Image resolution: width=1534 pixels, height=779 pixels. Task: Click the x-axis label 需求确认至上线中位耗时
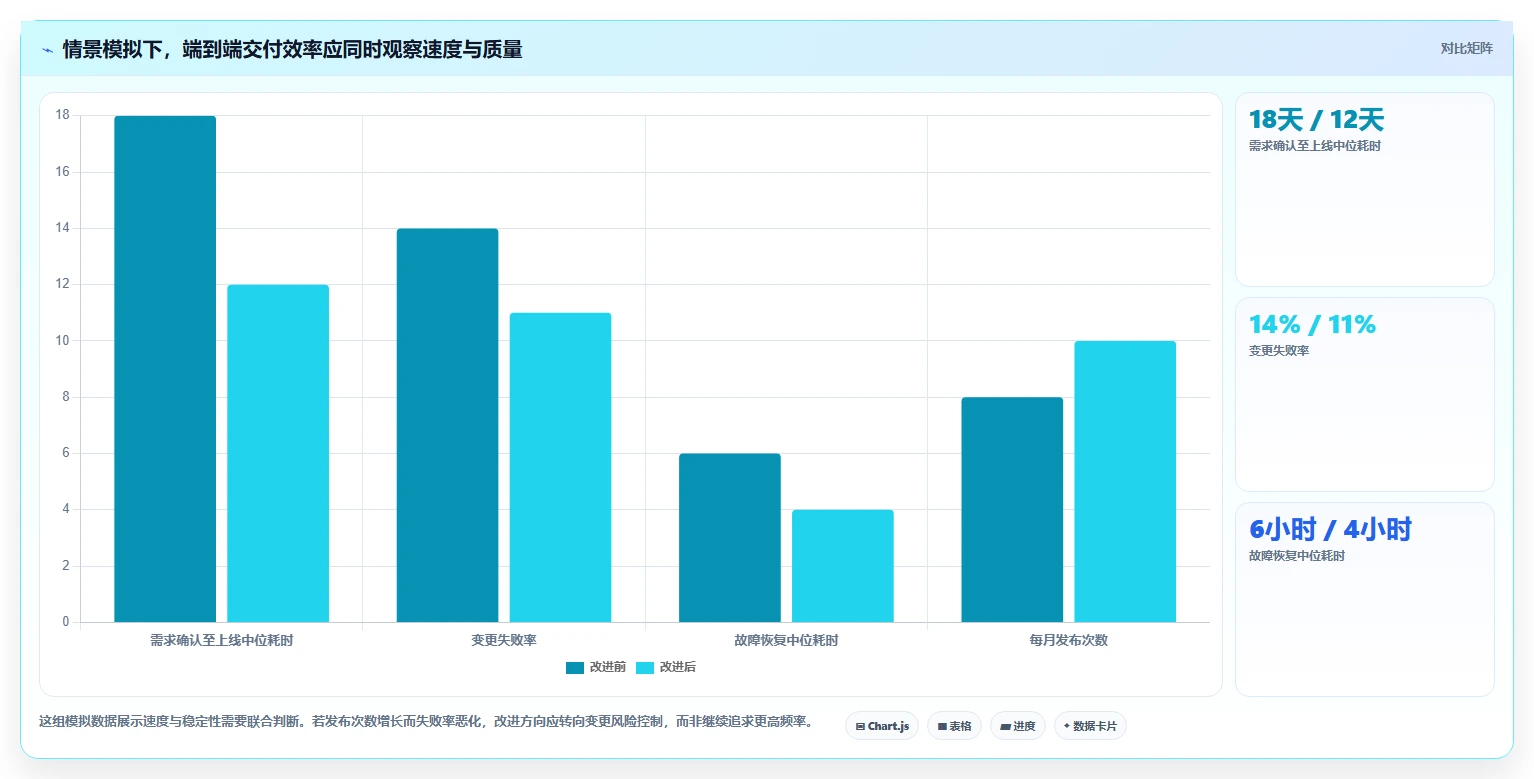coord(222,640)
